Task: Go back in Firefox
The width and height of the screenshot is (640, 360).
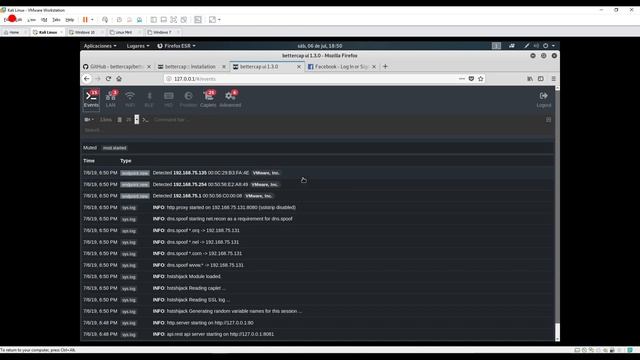Action: [87, 79]
